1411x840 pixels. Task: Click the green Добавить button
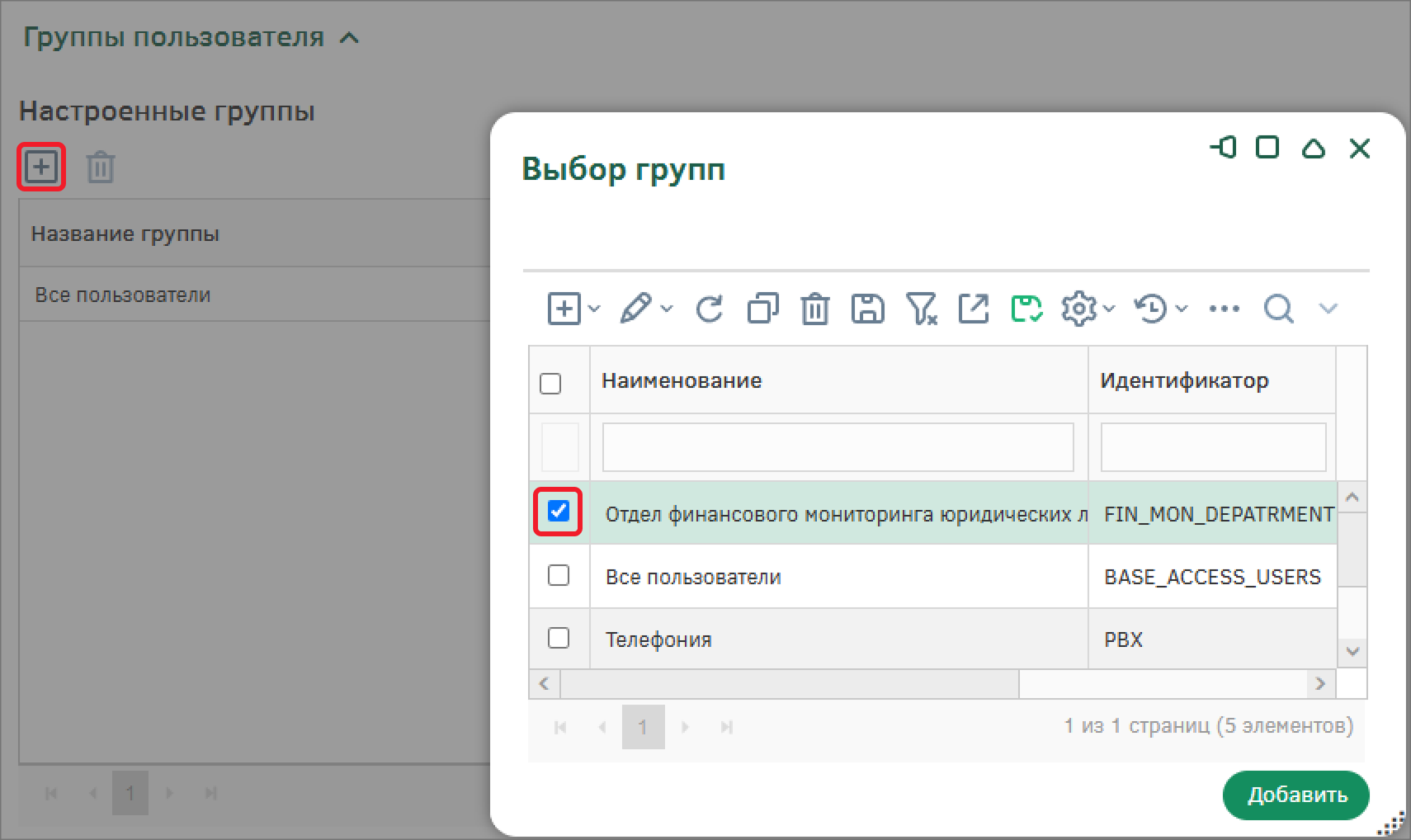coord(1296,795)
